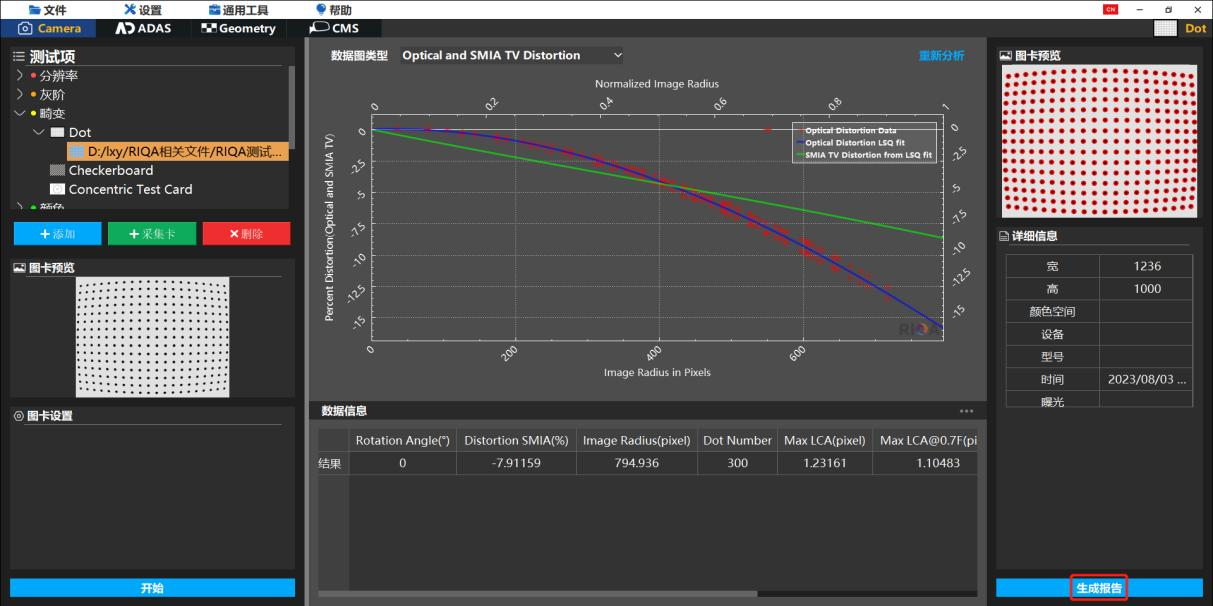Screen dimensions: 1213x606
Task: Click the 添加 button
Action: 58,233
